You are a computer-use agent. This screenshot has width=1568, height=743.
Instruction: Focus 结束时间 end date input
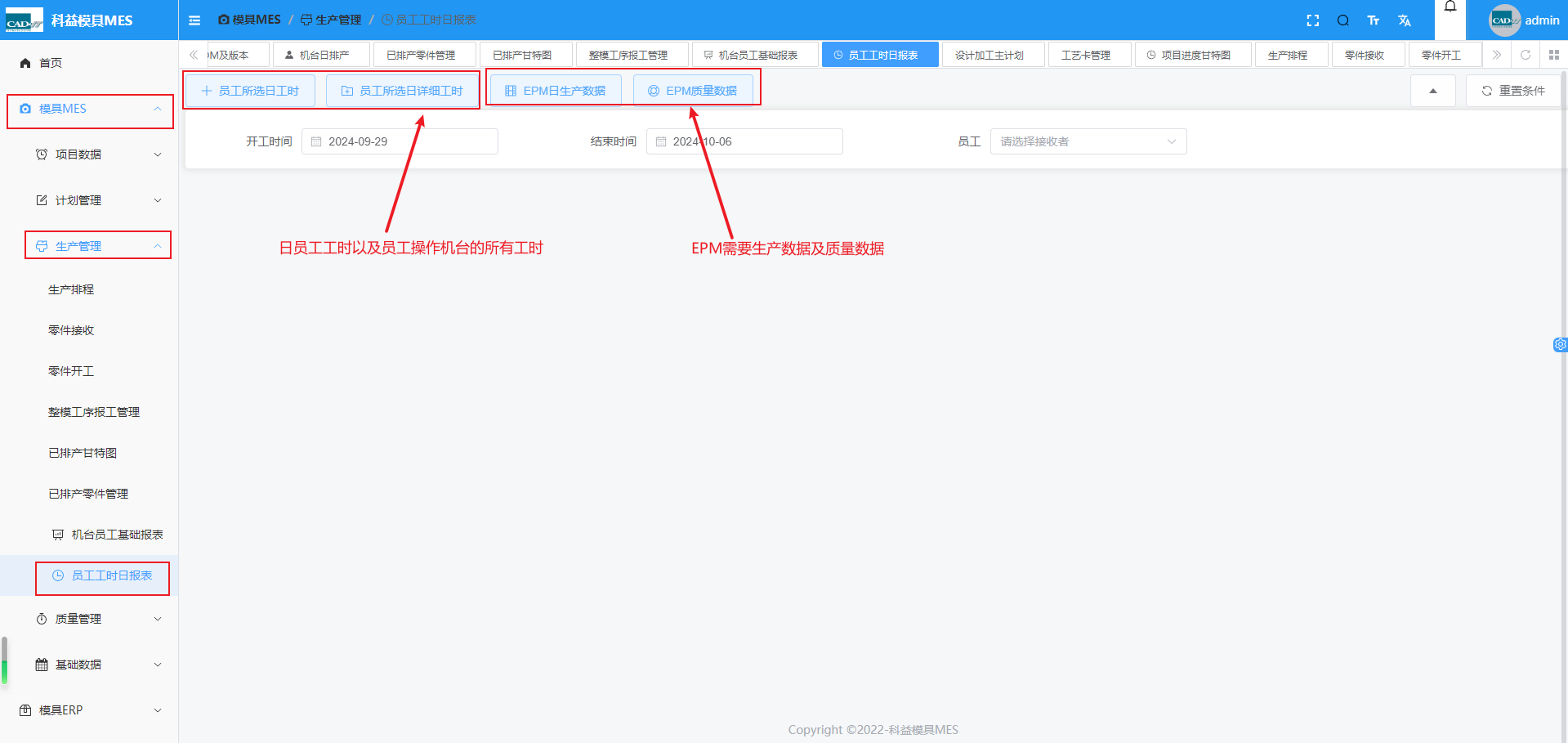click(x=744, y=141)
